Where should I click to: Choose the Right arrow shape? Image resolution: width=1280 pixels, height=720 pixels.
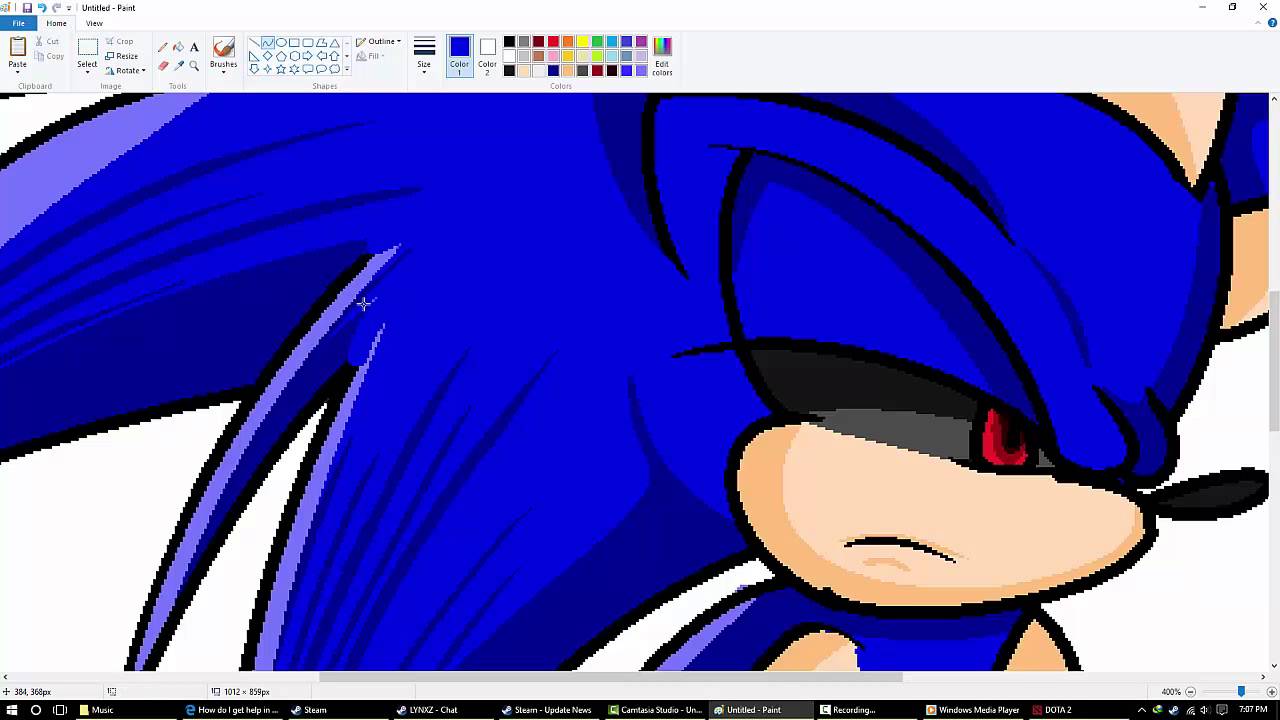(307, 56)
